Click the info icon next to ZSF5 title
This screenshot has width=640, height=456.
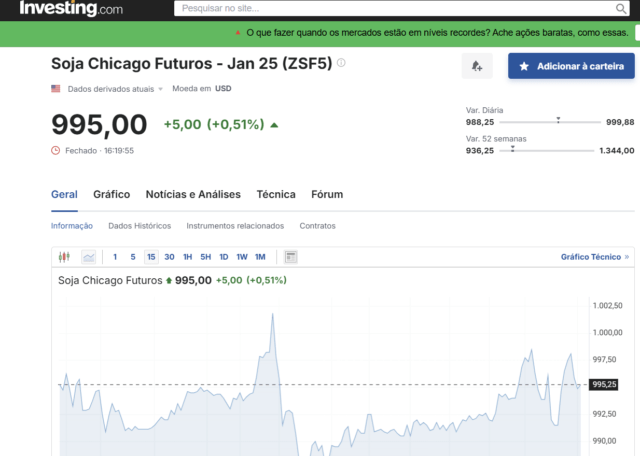(x=341, y=63)
